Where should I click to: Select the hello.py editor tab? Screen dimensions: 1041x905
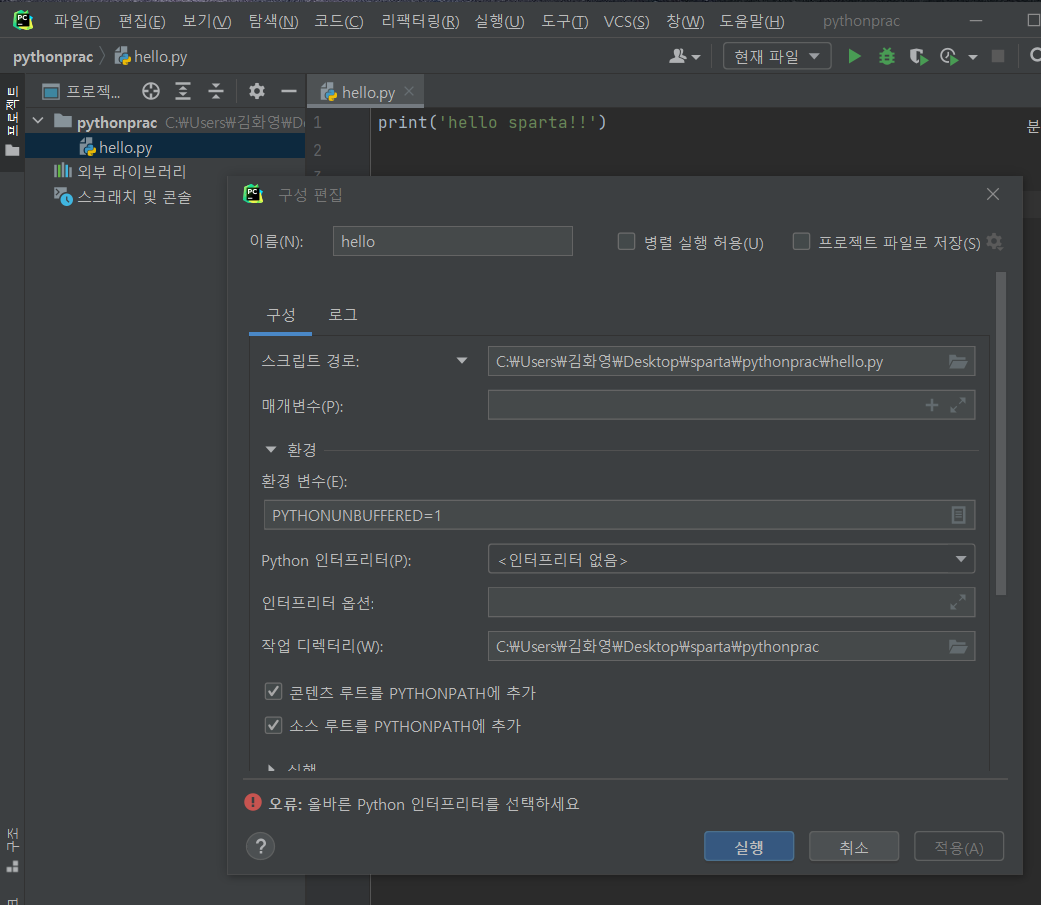click(x=365, y=92)
